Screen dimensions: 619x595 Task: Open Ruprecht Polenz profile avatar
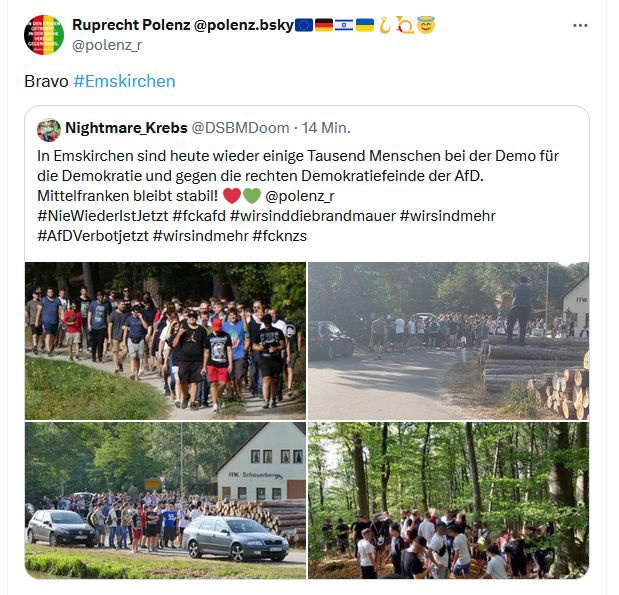(44, 35)
